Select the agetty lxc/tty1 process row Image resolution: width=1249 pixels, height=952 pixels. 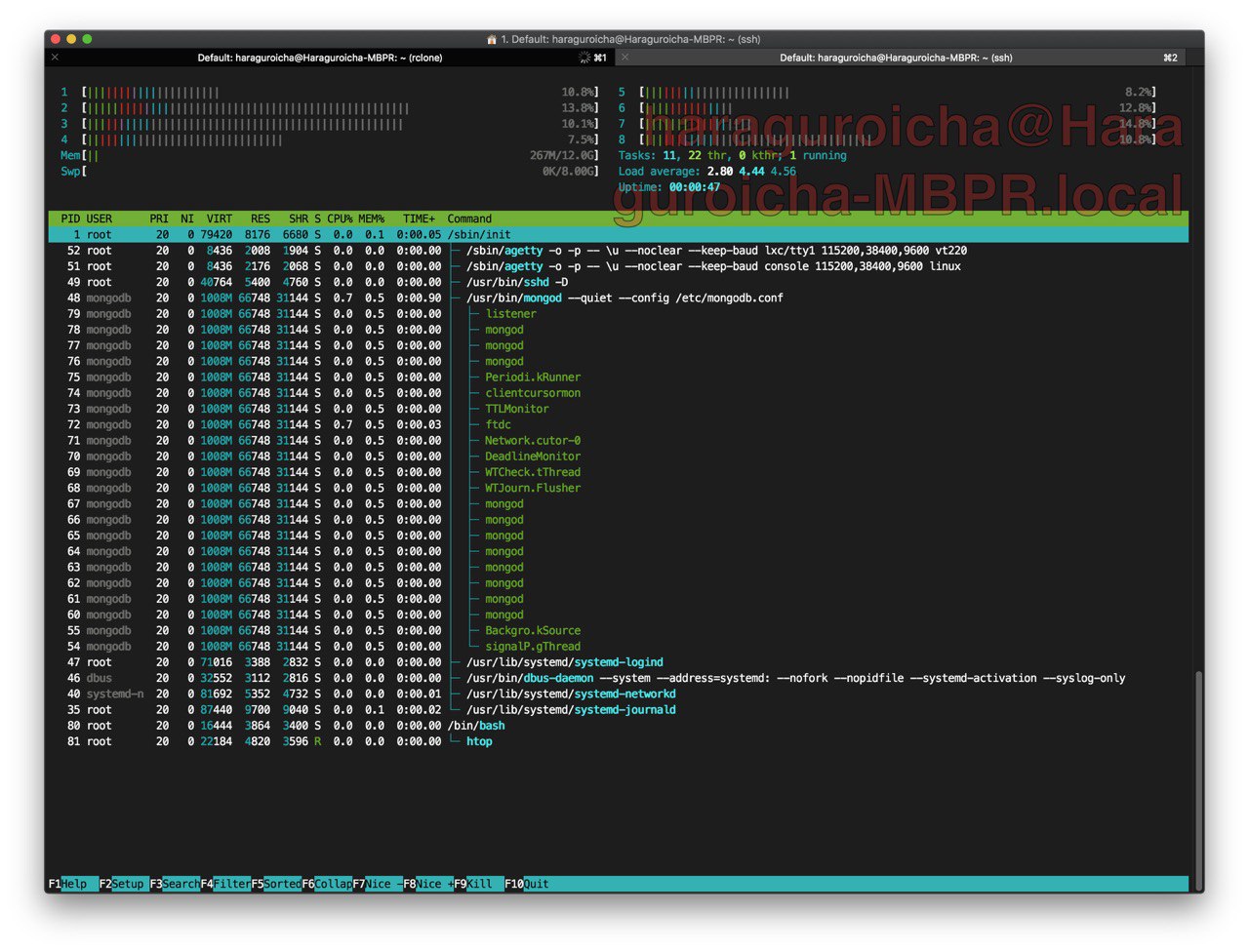pos(619,251)
